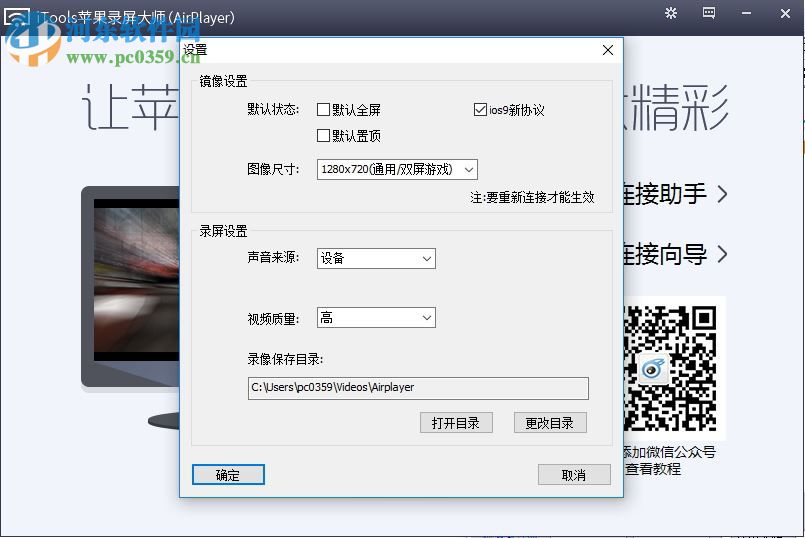Open the 声音来源 dropdown showing 设备
This screenshot has width=805, height=538.
pos(376,258)
